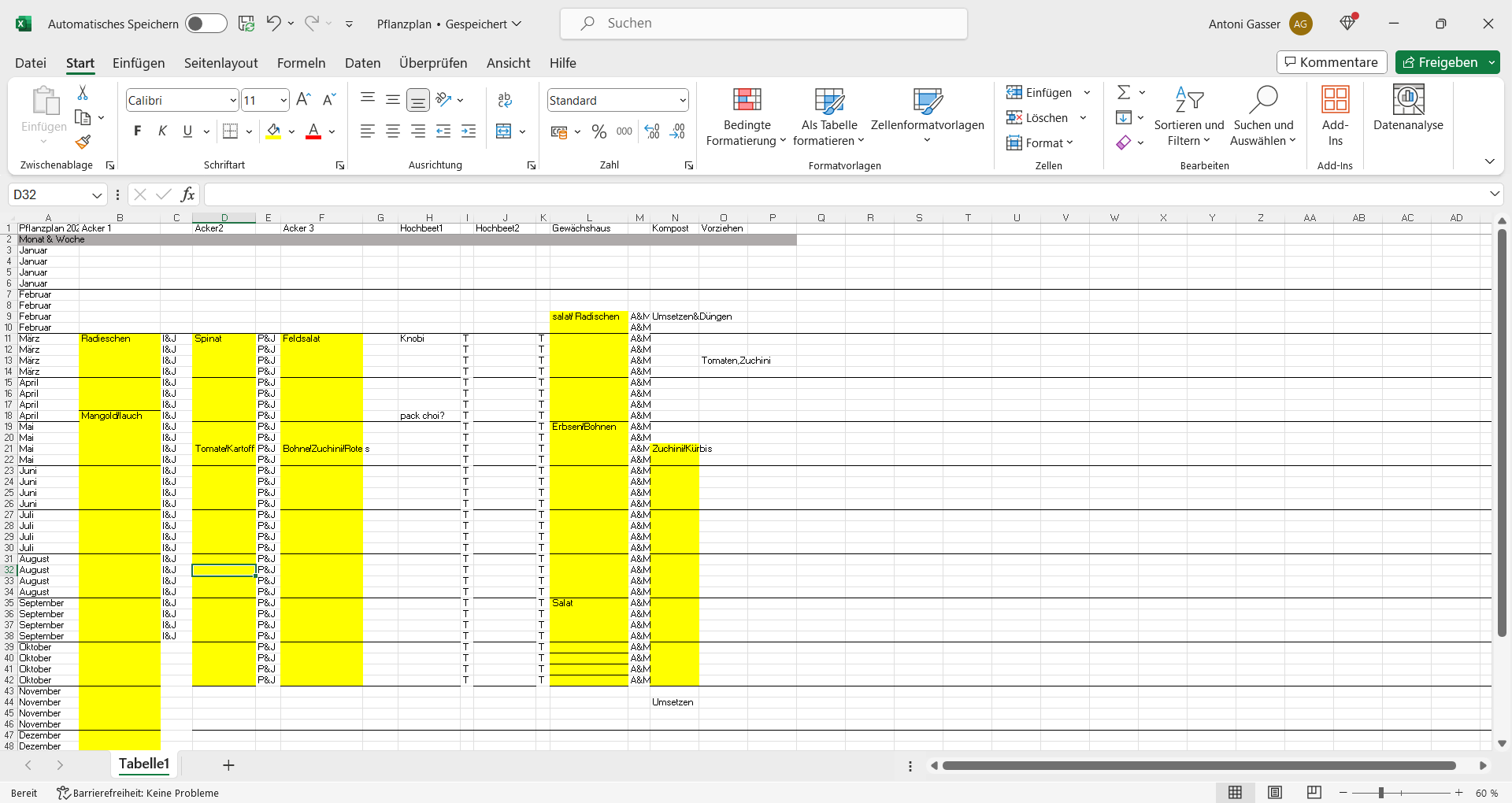1512x803 pixels.
Task: Click the AutoSum sigma icon
Action: pos(1124,93)
